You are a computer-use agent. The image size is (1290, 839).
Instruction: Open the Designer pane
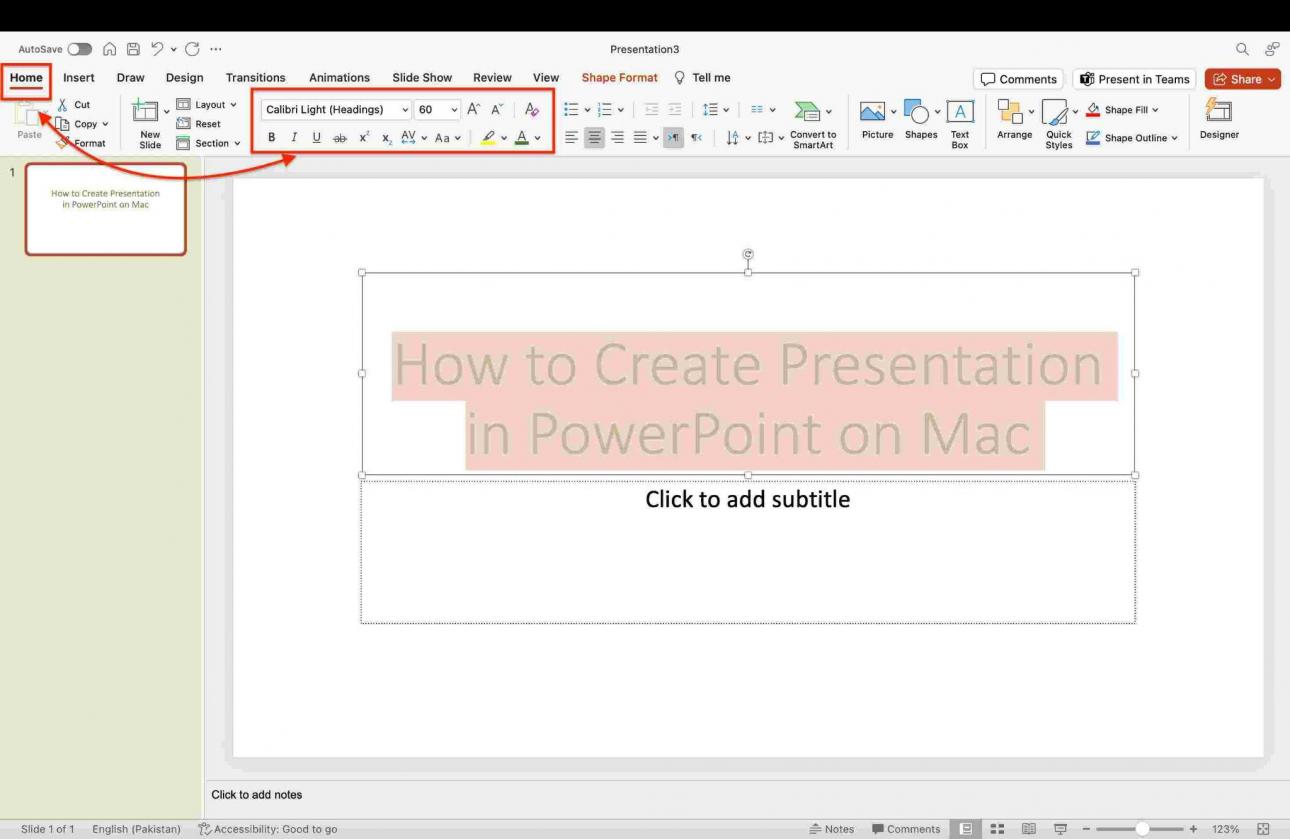pos(1218,118)
